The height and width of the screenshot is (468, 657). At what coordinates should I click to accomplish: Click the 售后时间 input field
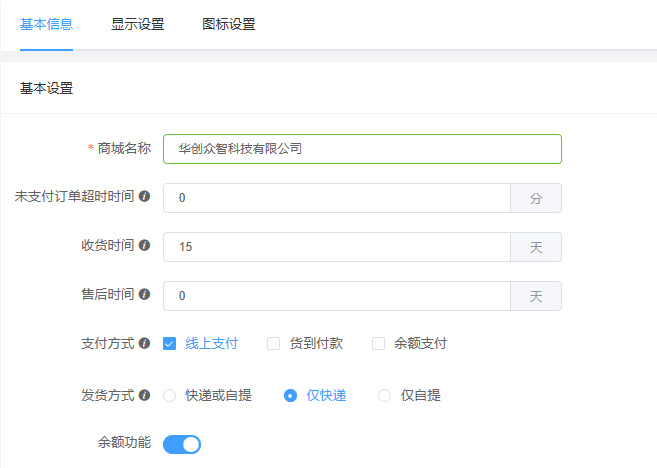(x=337, y=296)
